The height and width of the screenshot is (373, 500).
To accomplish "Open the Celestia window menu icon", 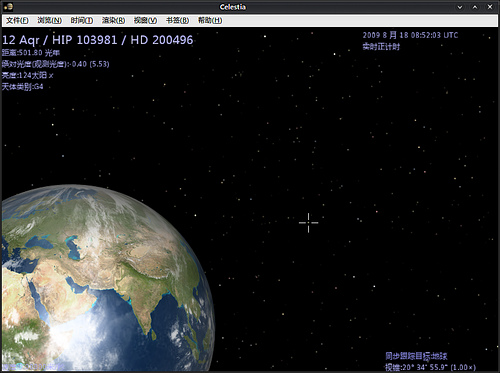I will (8, 7).
